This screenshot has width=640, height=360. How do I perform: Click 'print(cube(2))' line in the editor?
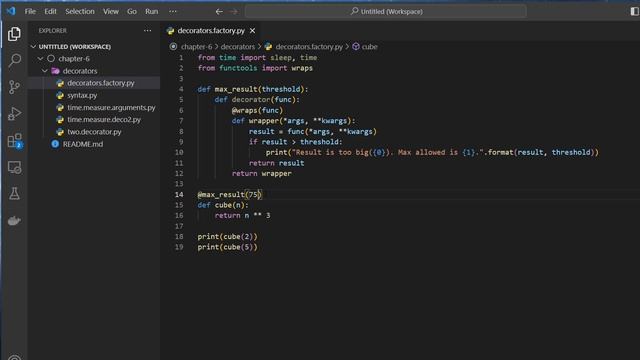(227, 237)
